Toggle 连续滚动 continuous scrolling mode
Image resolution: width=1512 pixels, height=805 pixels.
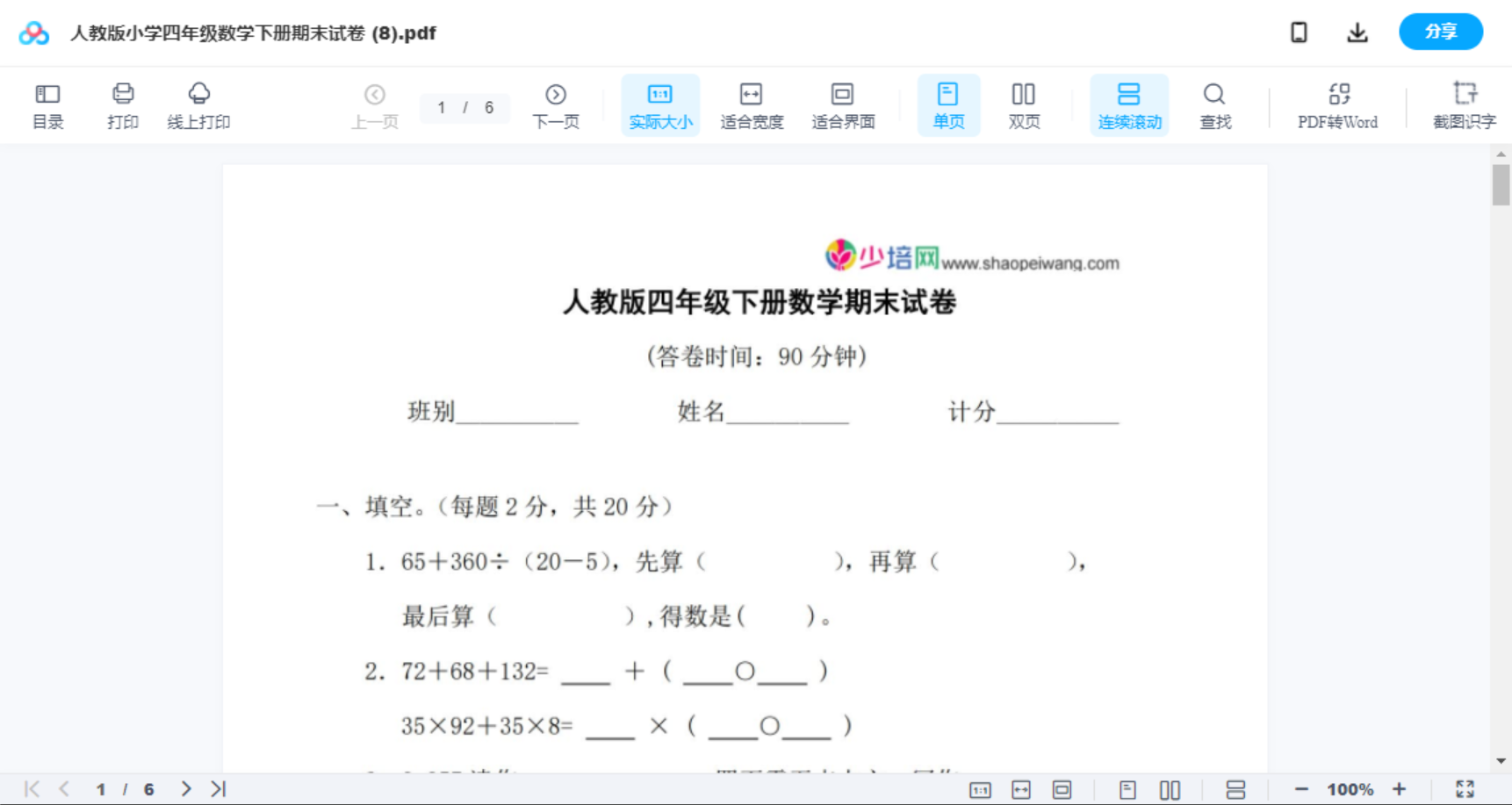pos(1129,104)
